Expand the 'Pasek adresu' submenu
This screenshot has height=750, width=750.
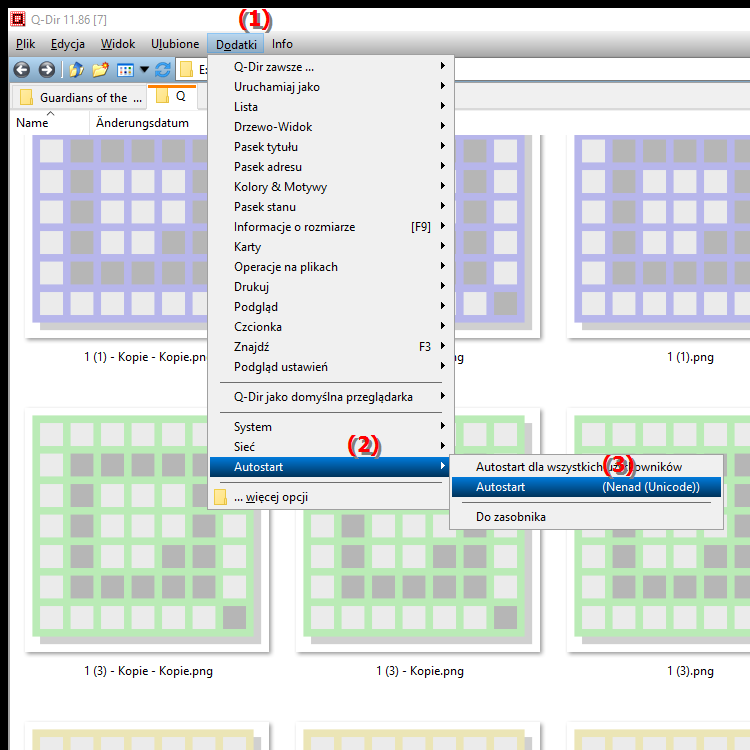tap(331, 167)
